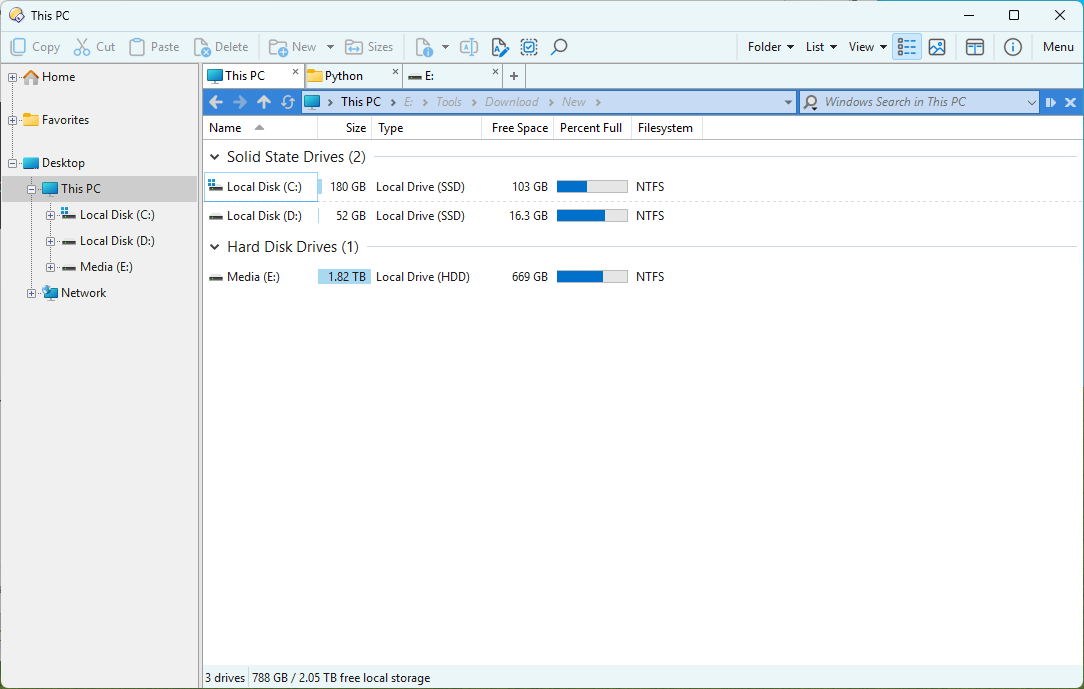Click the edit file pencil icon
The width and height of the screenshot is (1084, 689).
click(499, 47)
